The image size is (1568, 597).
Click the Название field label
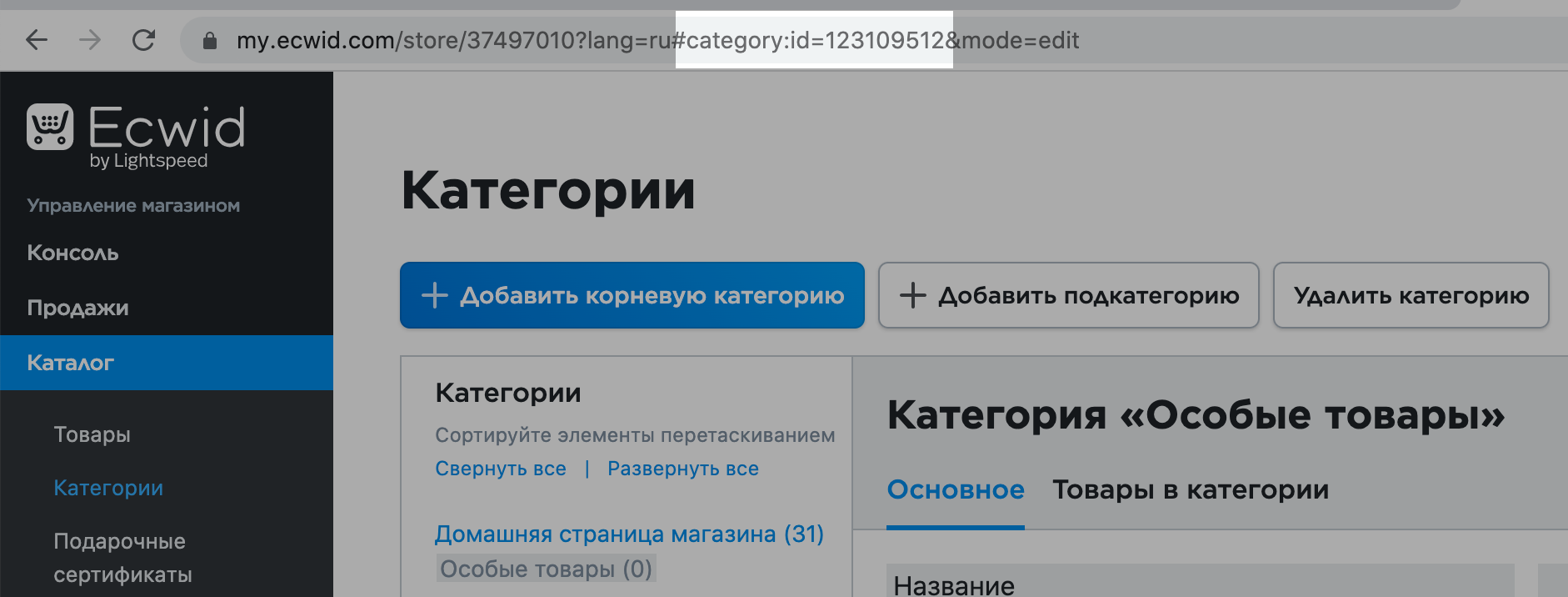[x=954, y=585]
